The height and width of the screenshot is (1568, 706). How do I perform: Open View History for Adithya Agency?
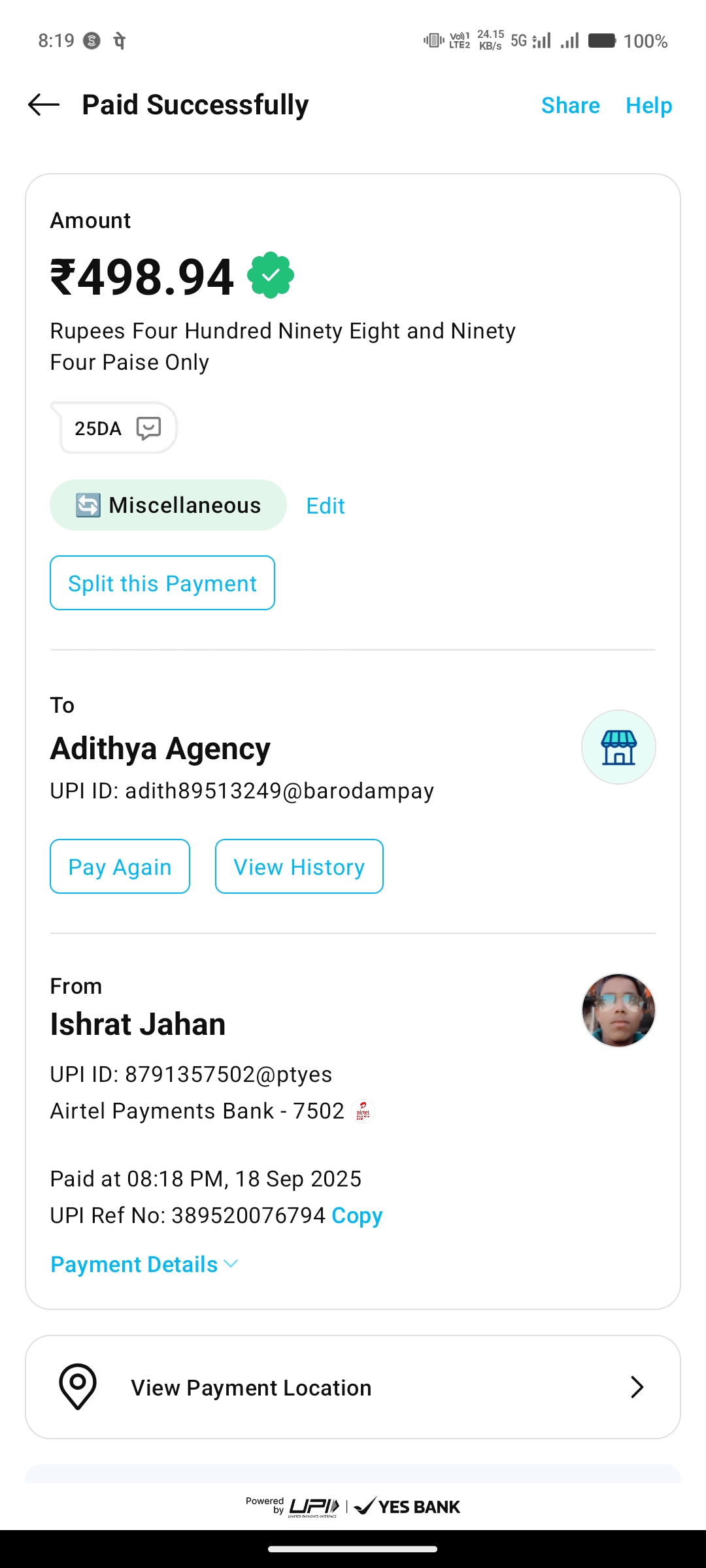(x=299, y=866)
